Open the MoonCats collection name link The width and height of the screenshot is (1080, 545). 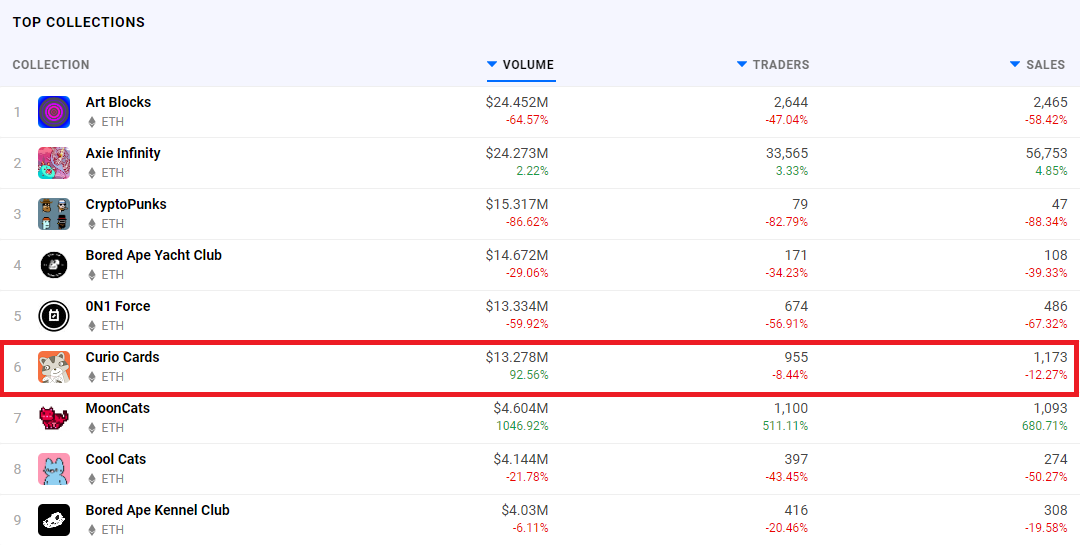click(118, 408)
